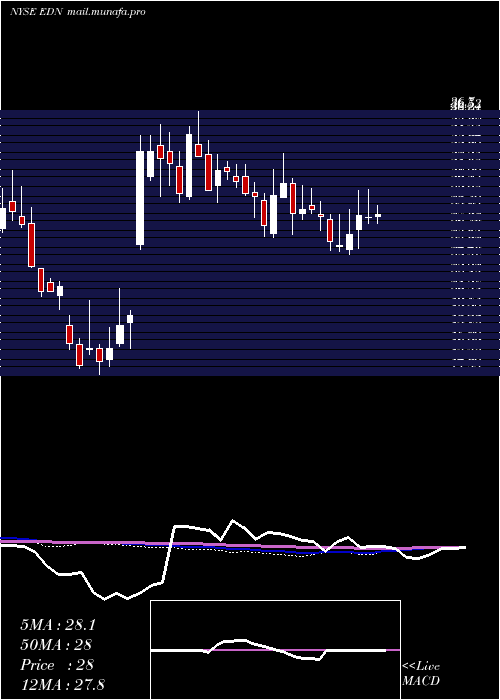
Task: Click the Price : 28 value
Action: click(x=57, y=665)
